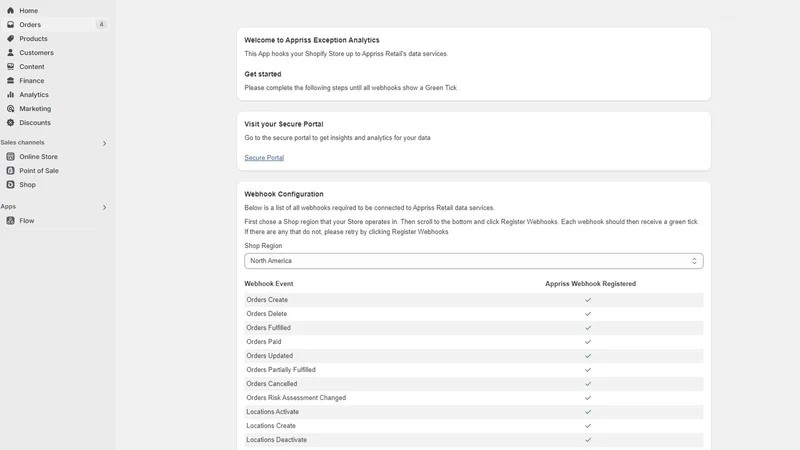Click the Orders inbox icon
800x450 pixels.
point(10,24)
